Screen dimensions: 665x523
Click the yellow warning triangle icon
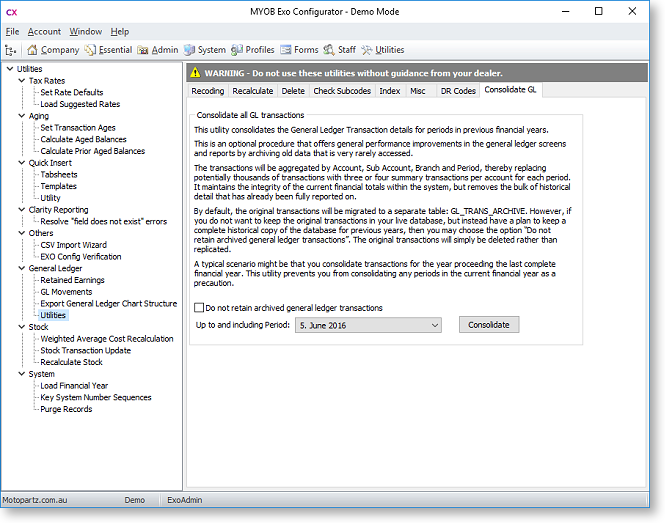click(x=195, y=73)
